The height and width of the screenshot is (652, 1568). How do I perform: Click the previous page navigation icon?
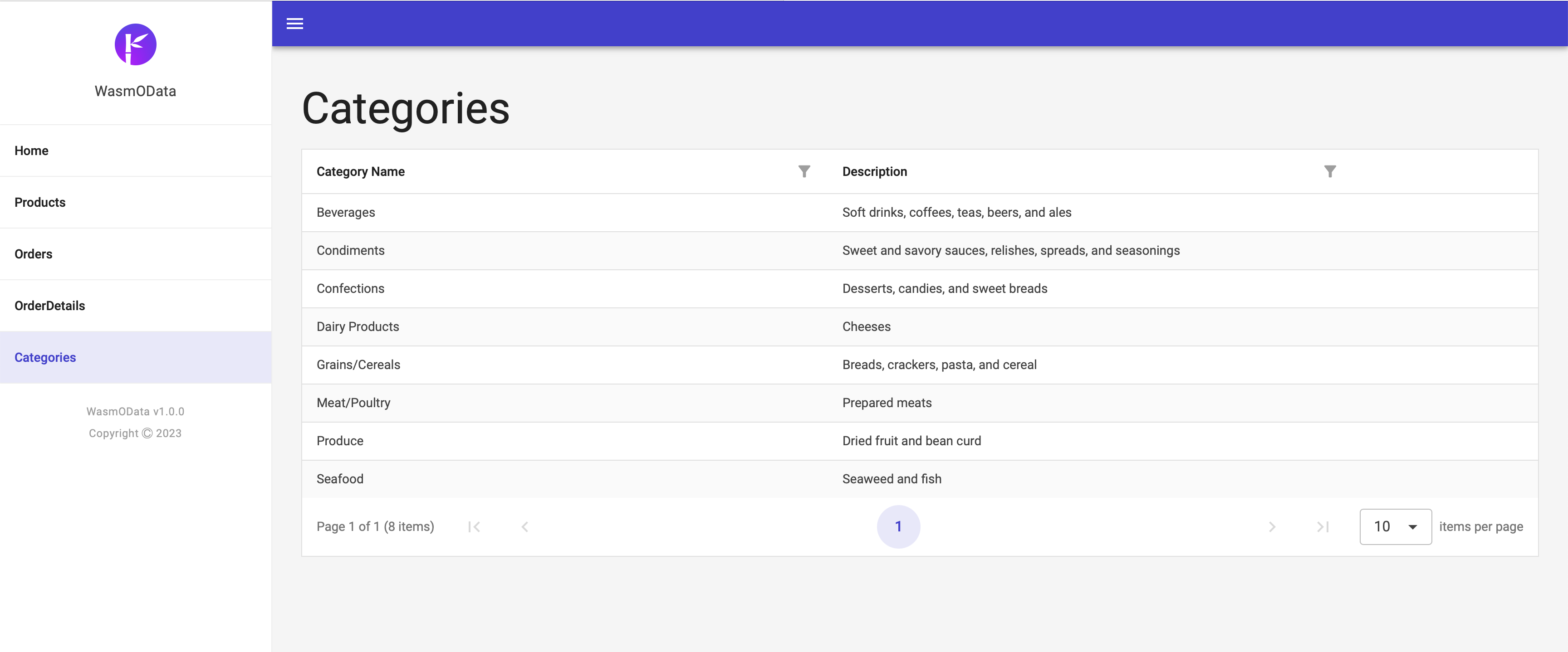pyautogui.click(x=524, y=526)
